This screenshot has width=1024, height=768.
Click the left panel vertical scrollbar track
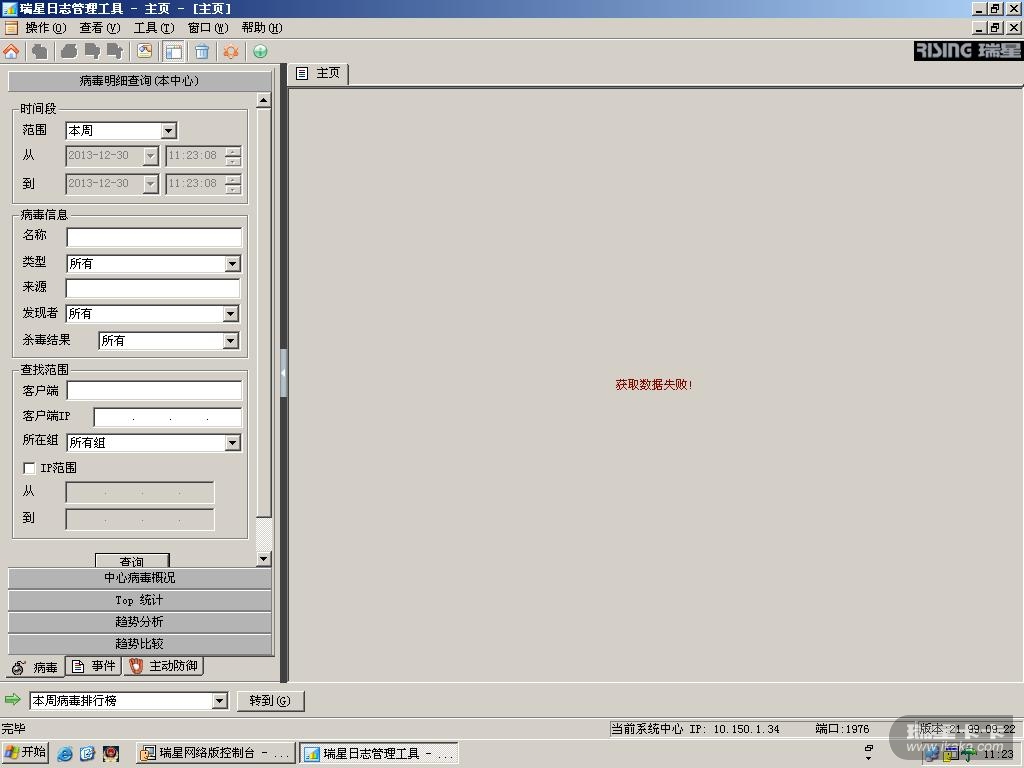click(263, 534)
